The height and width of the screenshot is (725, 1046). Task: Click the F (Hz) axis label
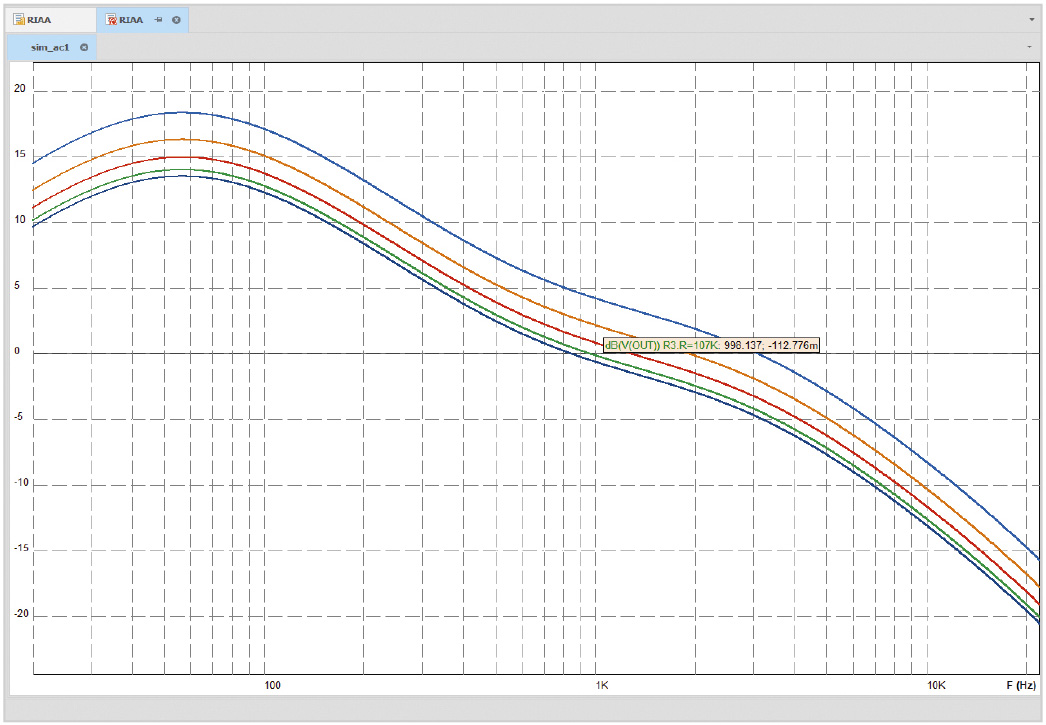click(x=1021, y=686)
